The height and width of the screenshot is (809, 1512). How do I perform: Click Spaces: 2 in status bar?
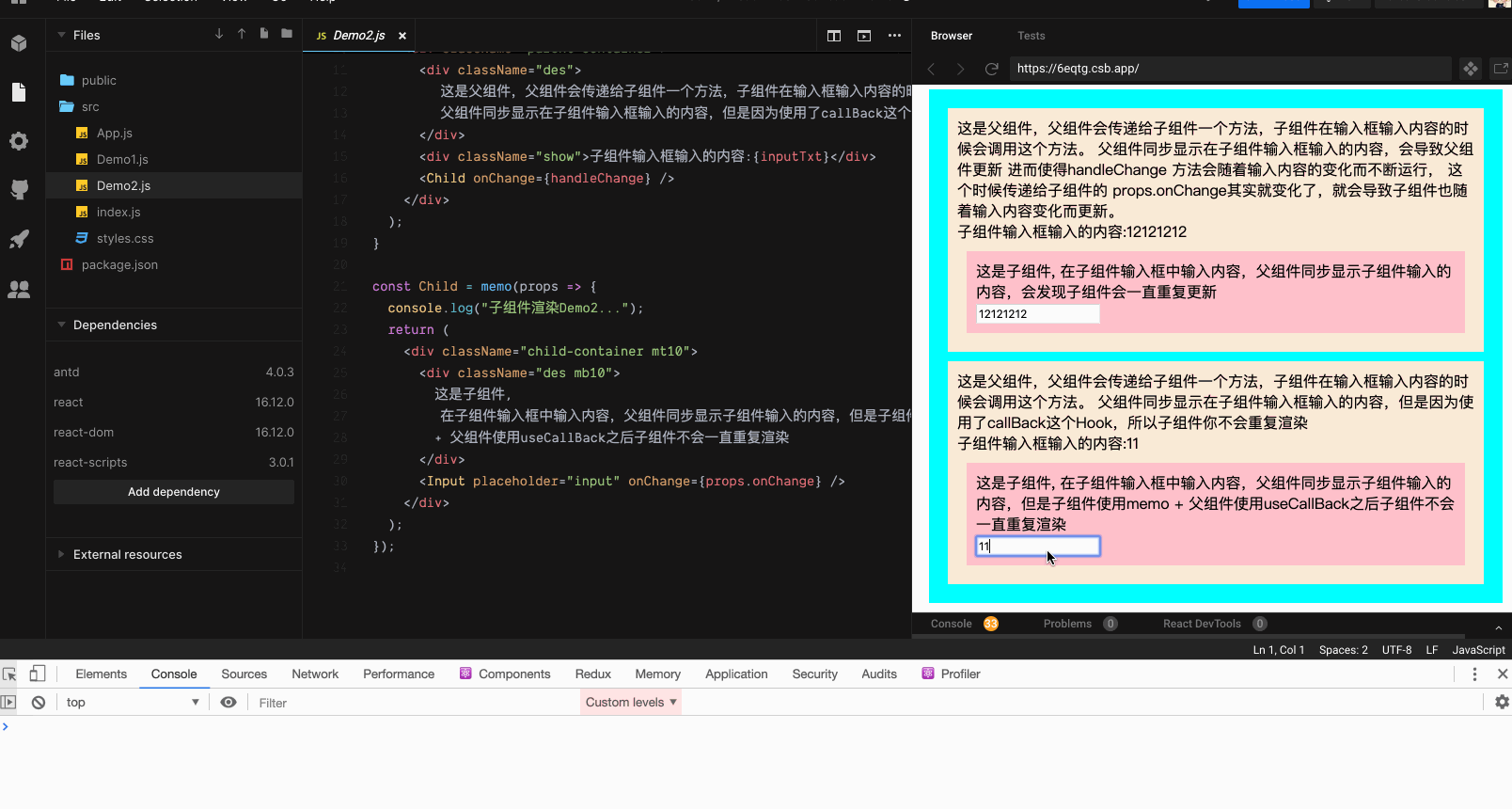tap(1343, 650)
